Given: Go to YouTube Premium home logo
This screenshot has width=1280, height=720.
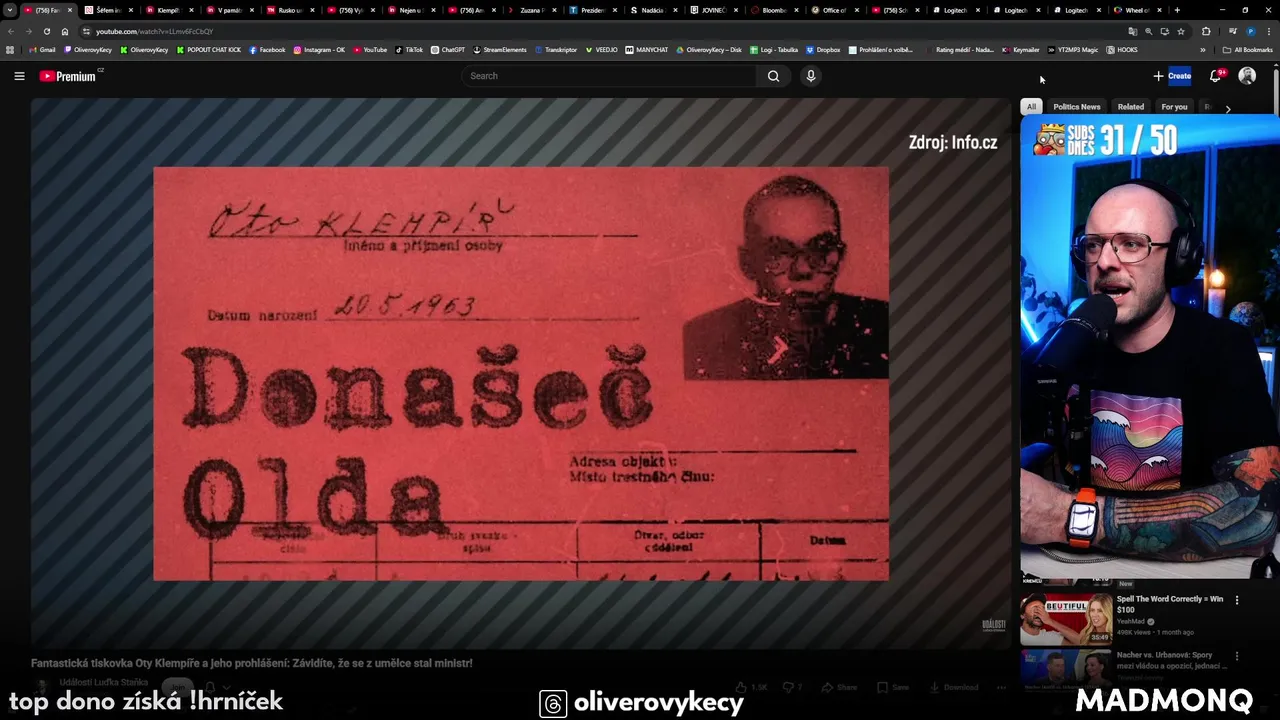Looking at the screenshot, I should point(70,76).
